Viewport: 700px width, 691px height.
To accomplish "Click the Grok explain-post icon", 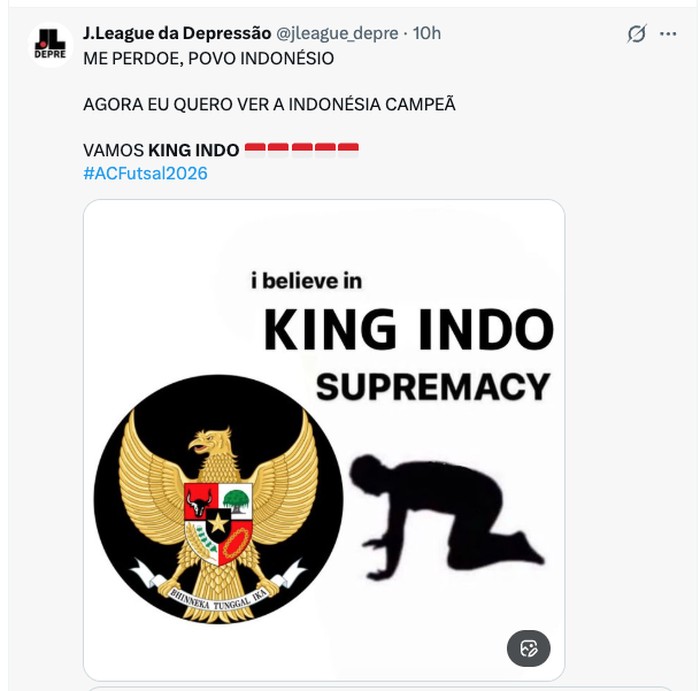I will (636, 33).
